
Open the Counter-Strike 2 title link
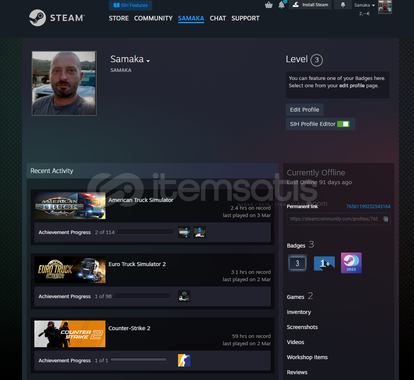[x=129, y=328]
